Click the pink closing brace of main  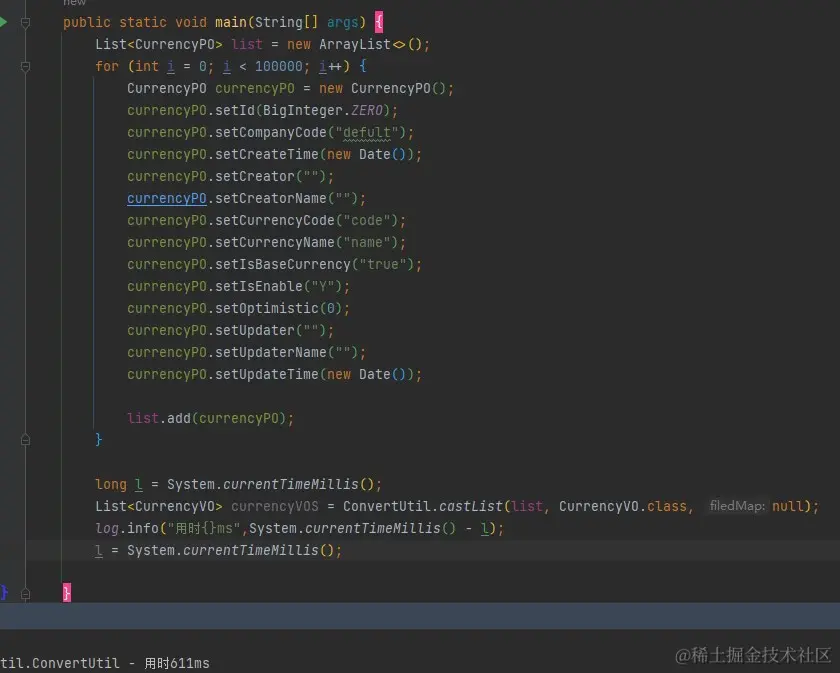point(66,593)
